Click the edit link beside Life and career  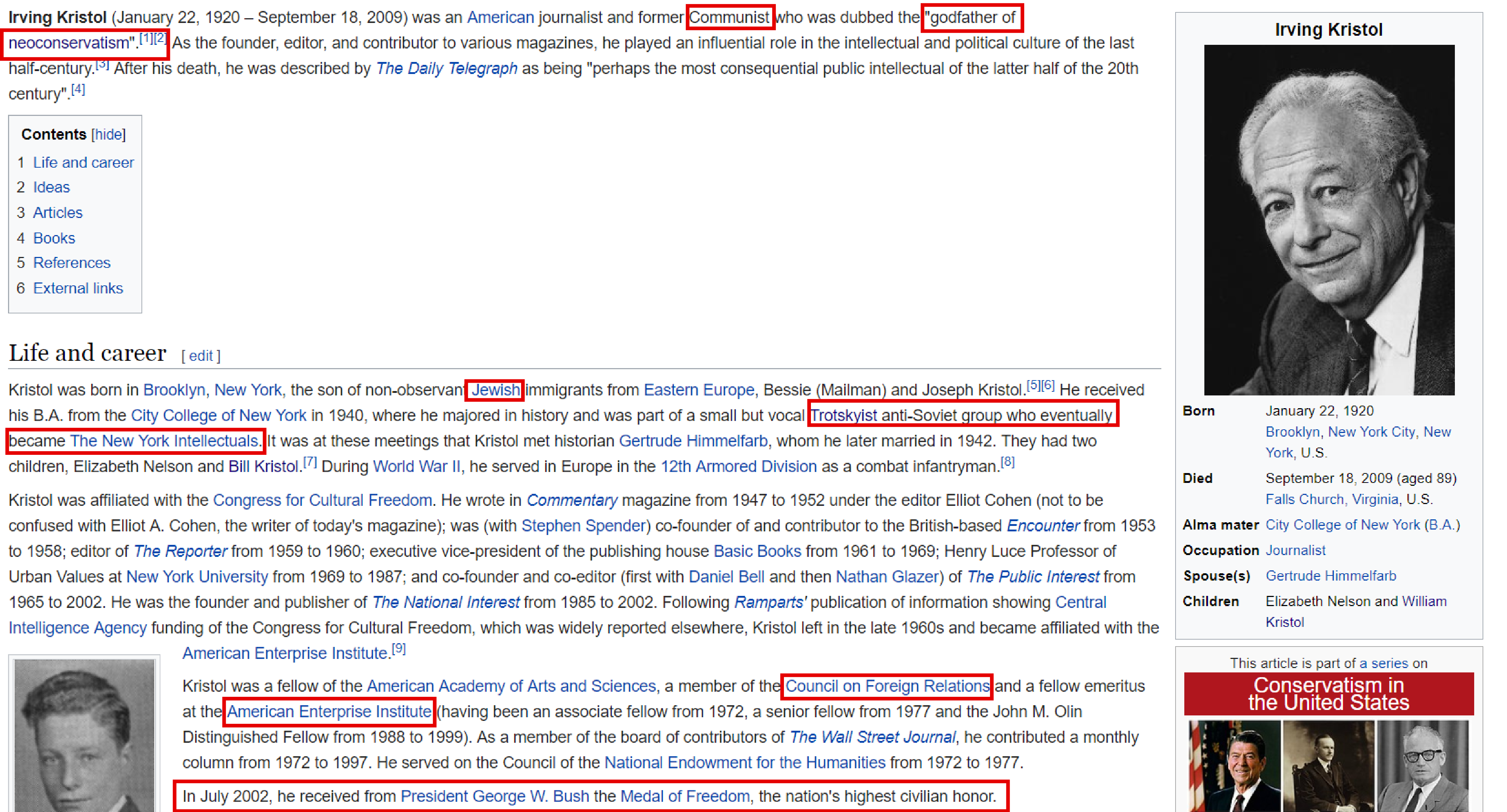coord(201,355)
